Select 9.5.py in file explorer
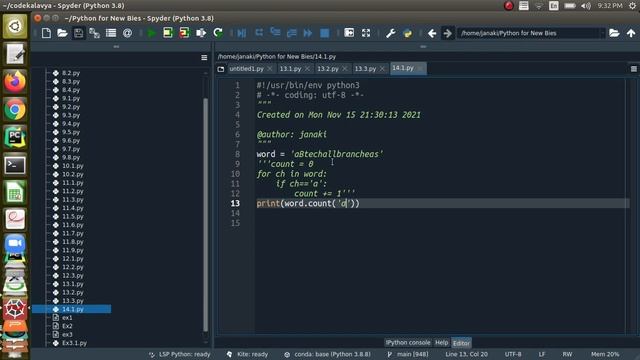The height and width of the screenshot is (360, 640). click(71, 132)
